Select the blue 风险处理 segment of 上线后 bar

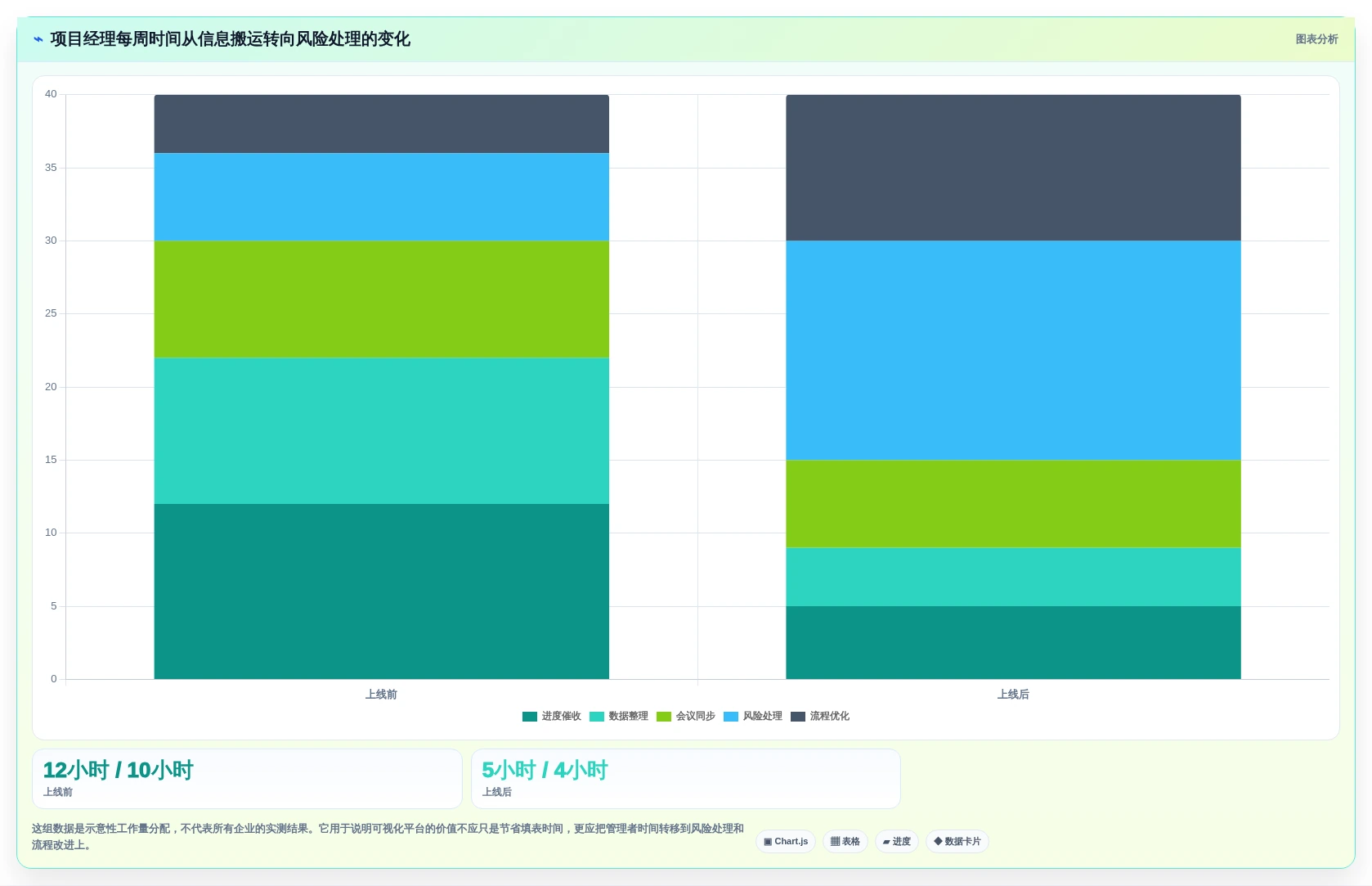pos(1013,350)
